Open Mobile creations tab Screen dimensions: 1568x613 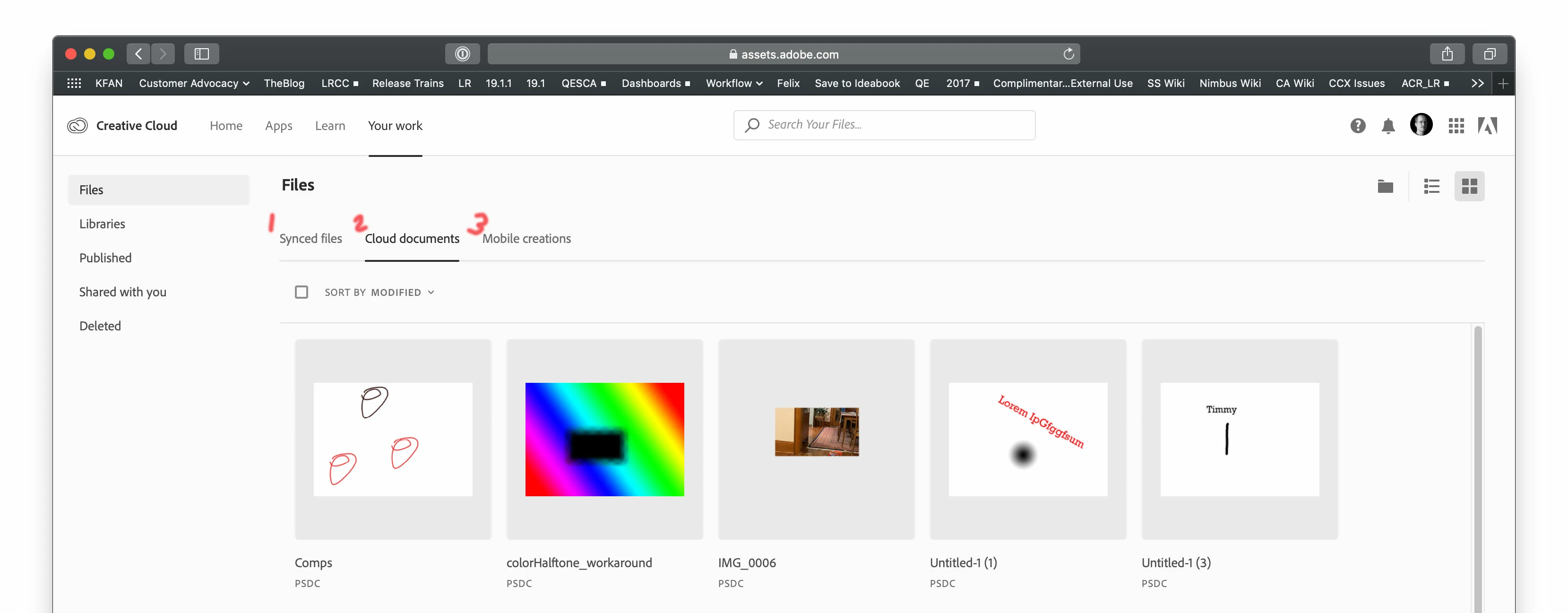[526, 239]
